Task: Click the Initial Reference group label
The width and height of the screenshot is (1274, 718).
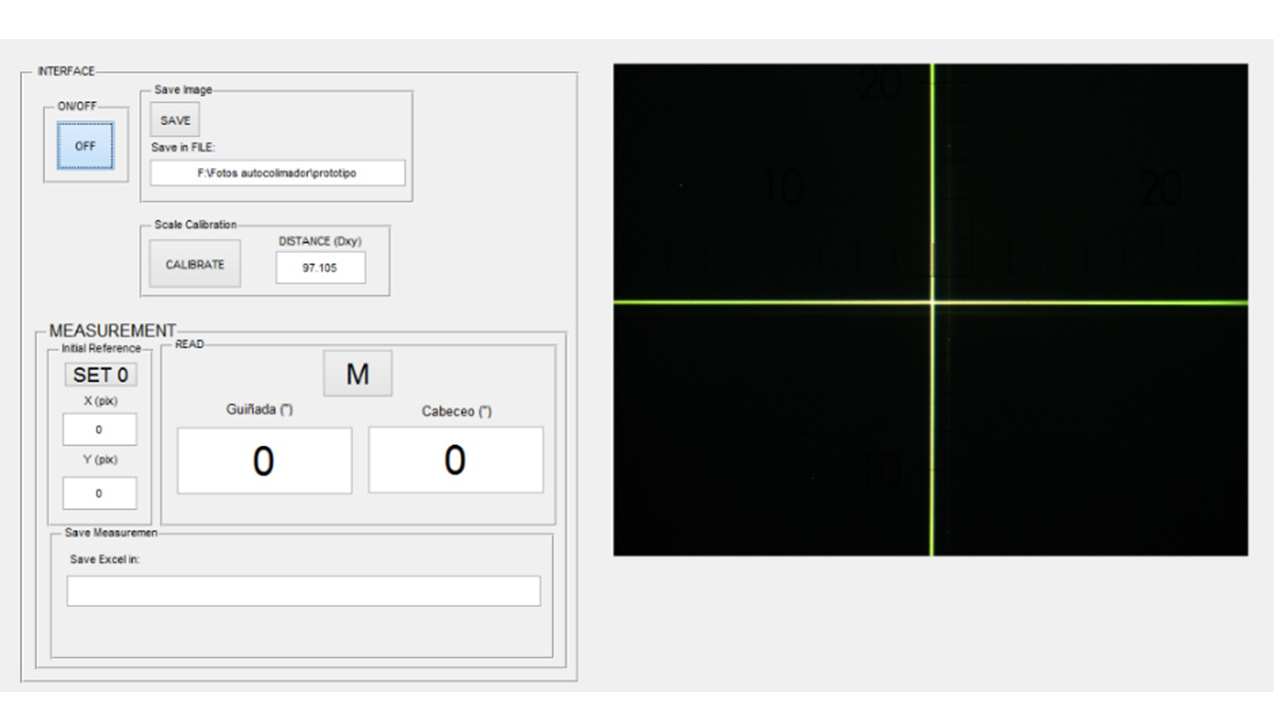Action: [x=101, y=348]
